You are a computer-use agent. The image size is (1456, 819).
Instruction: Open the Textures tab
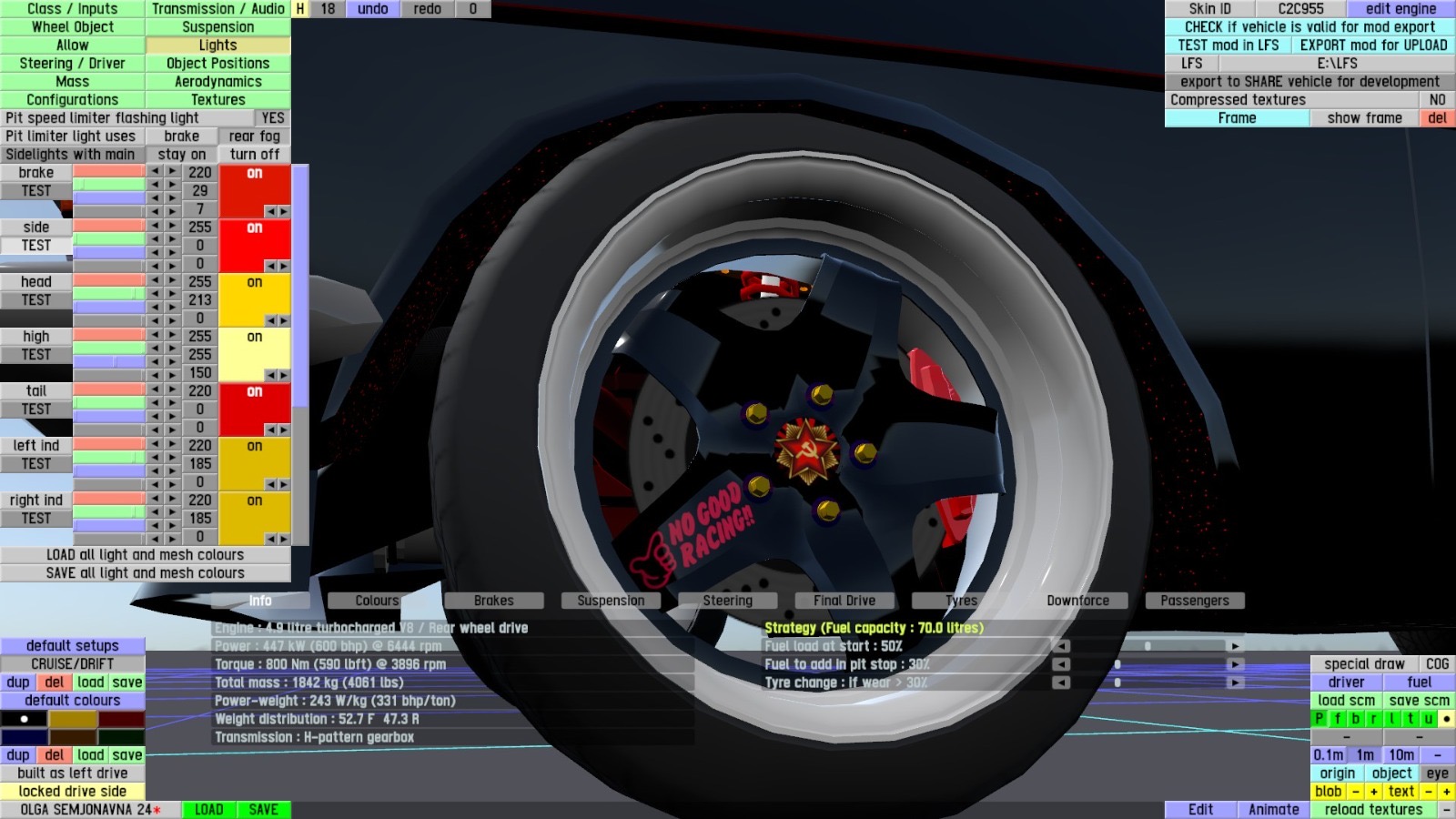(218, 100)
